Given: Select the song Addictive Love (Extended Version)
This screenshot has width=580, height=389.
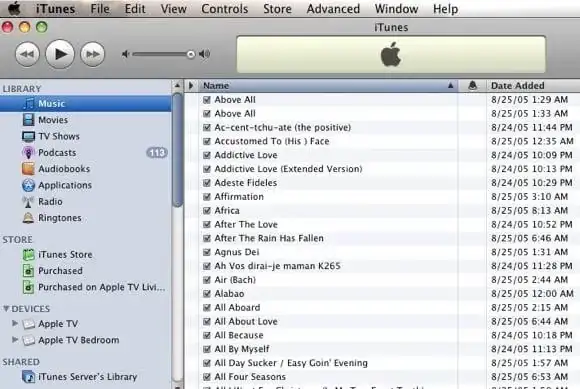Looking at the screenshot, I should click(288, 169).
